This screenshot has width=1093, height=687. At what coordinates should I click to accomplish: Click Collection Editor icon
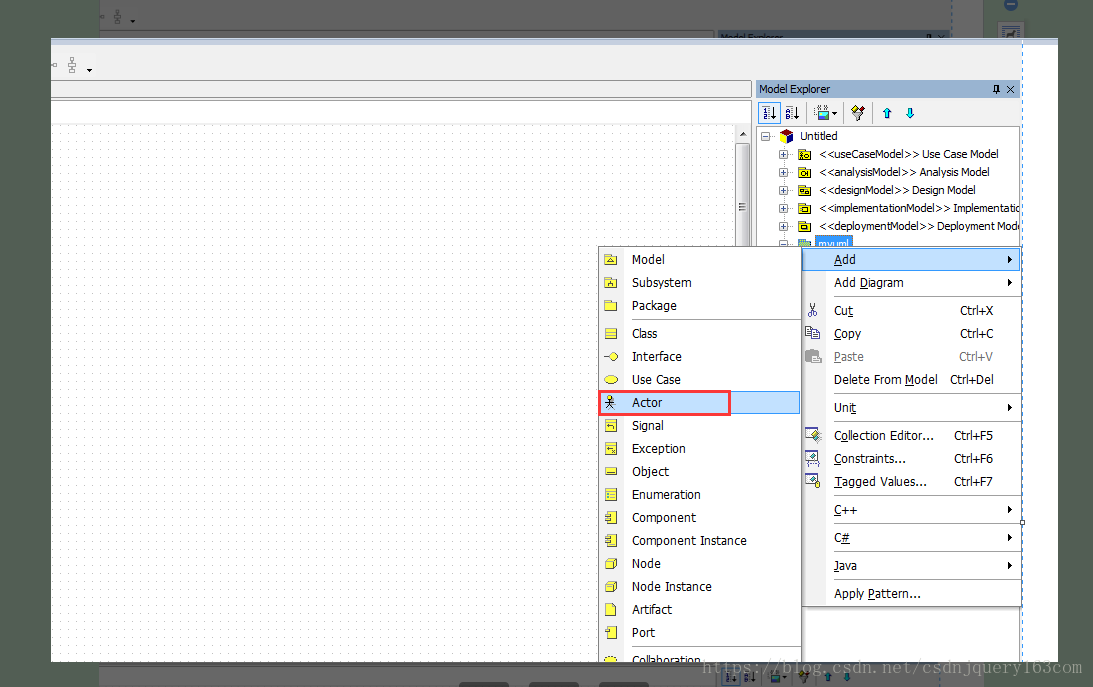tap(813, 435)
